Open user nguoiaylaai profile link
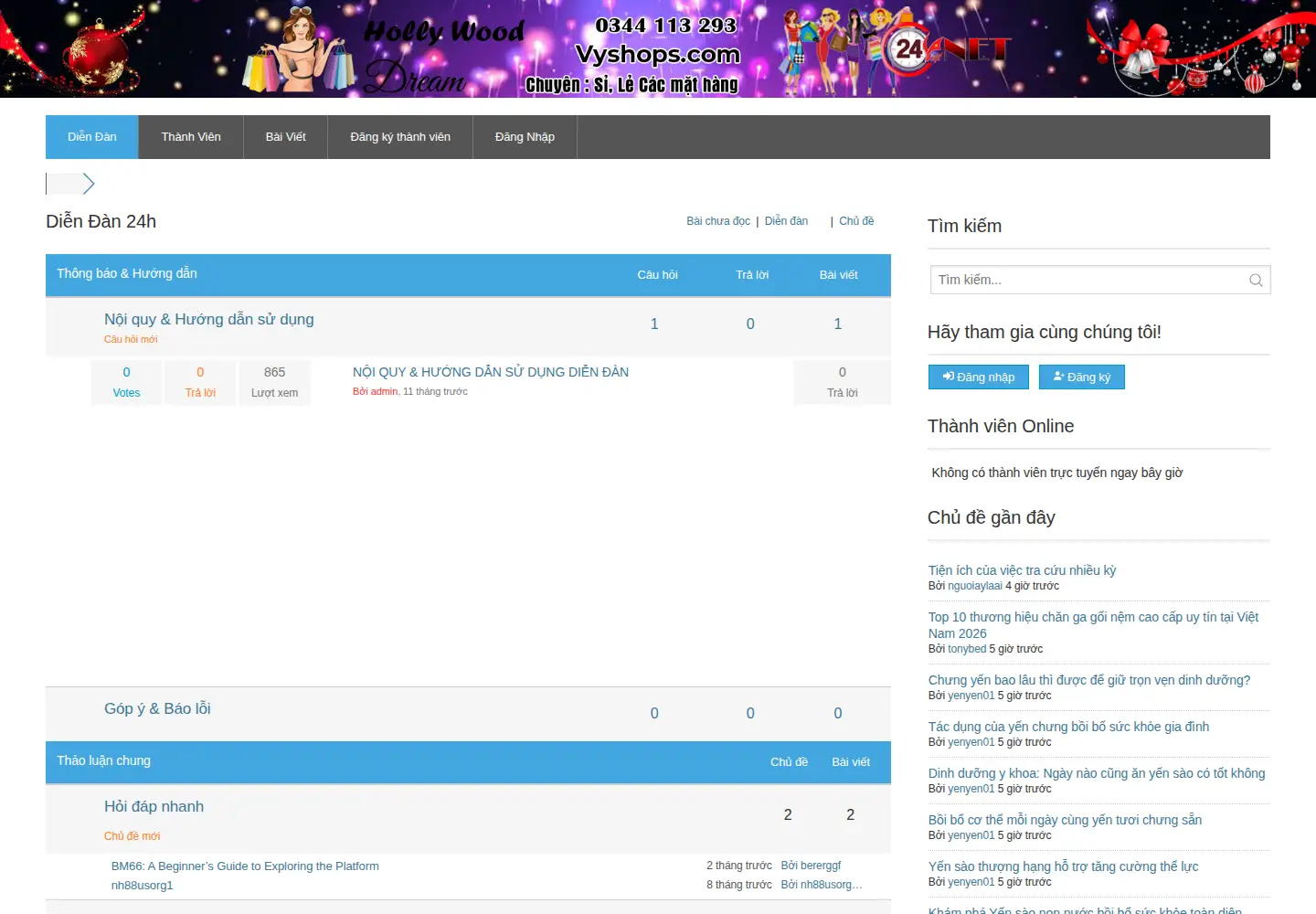The width and height of the screenshot is (1316, 914). click(975, 586)
